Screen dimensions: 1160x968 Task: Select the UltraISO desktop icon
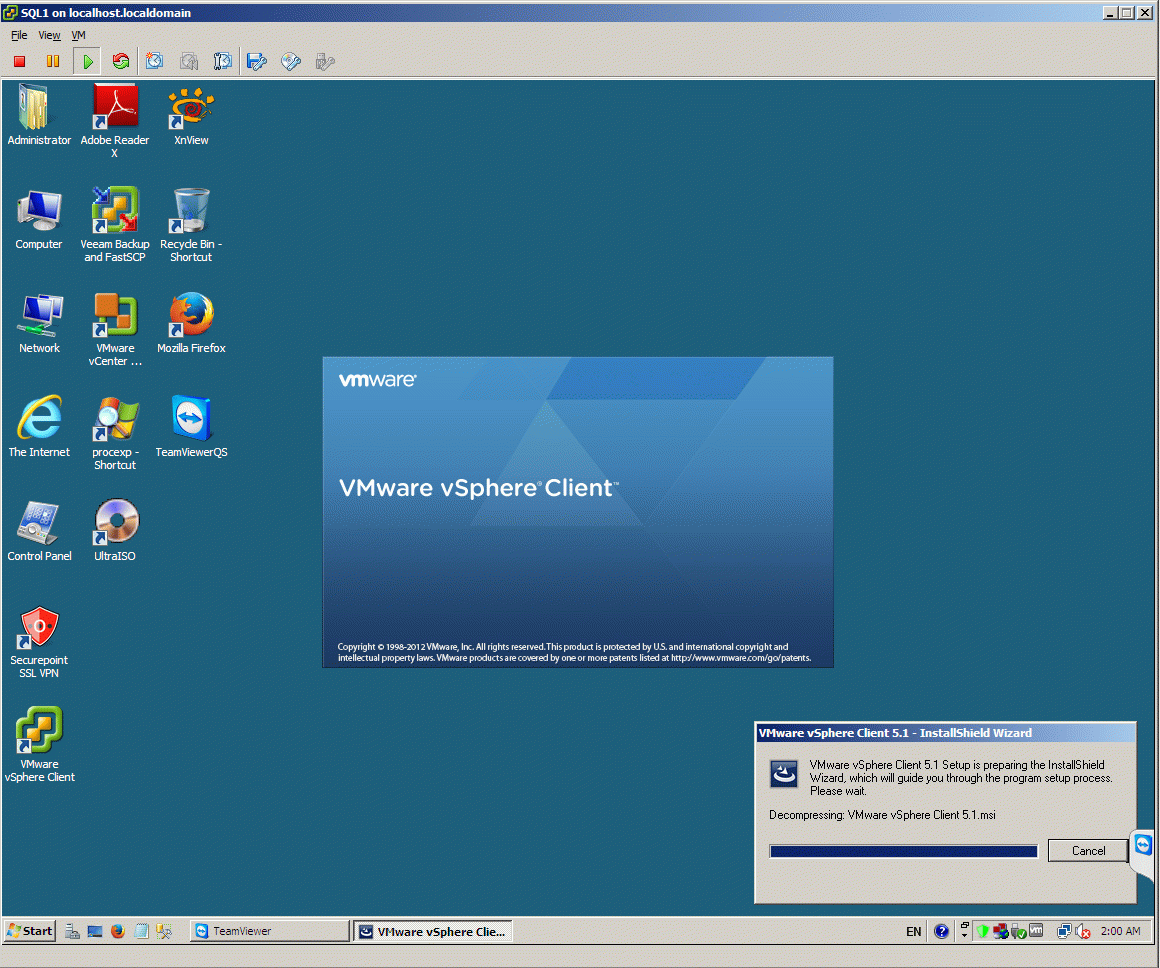[x=115, y=531]
